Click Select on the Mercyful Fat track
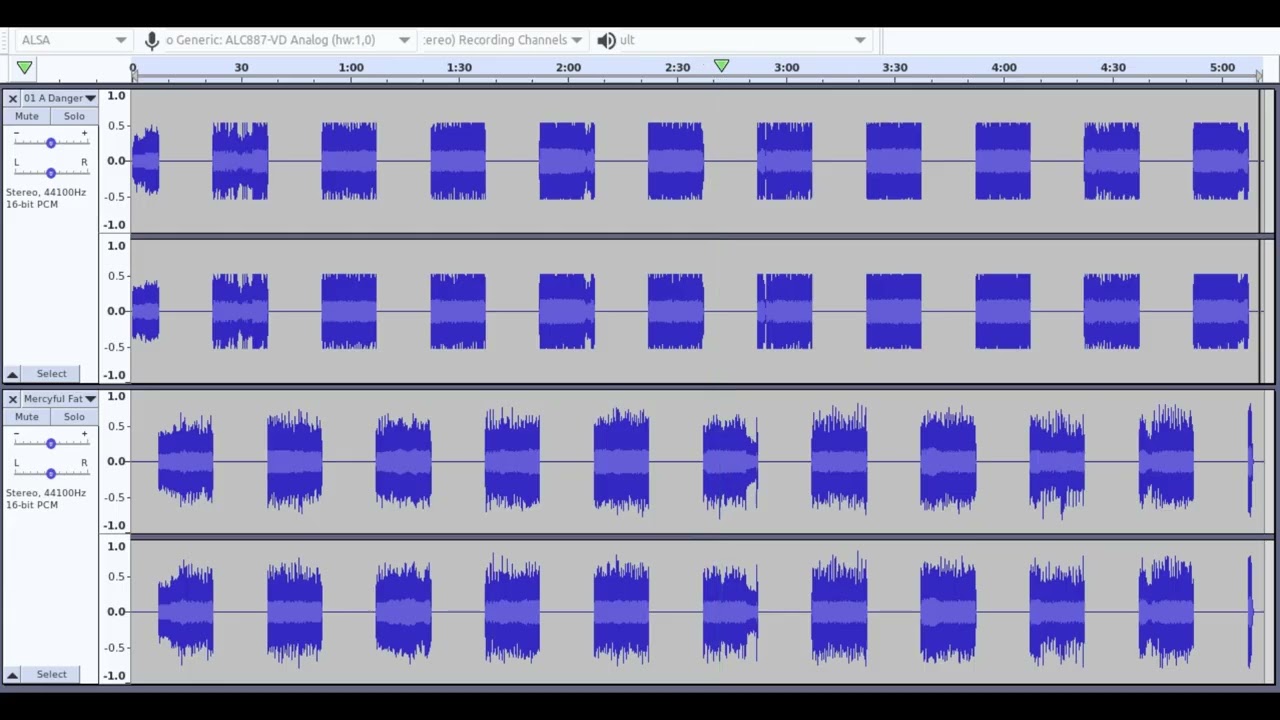The image size is (1280, 720). click(x=52, y=675)
